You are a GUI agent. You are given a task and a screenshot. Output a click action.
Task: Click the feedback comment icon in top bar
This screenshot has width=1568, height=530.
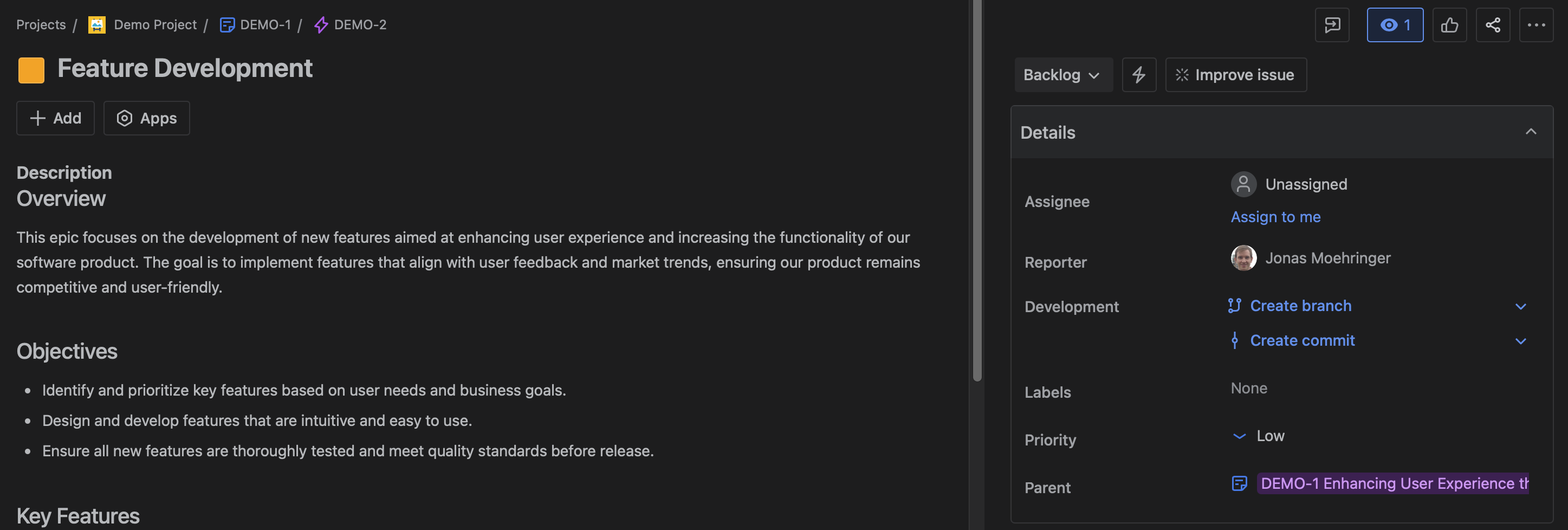1332,25
